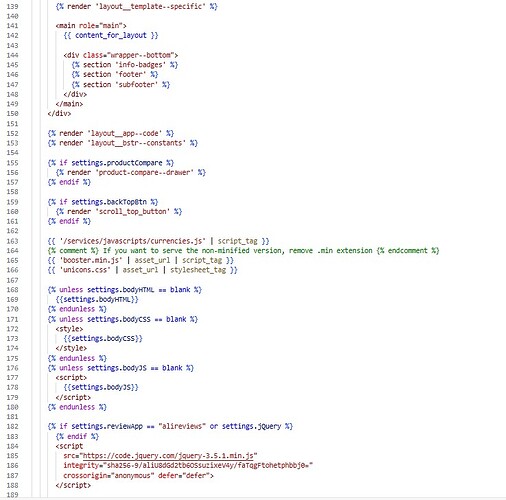506x500 pixels.
Task: Click the integrity sha256 attribute line
Action: [188, 465]
